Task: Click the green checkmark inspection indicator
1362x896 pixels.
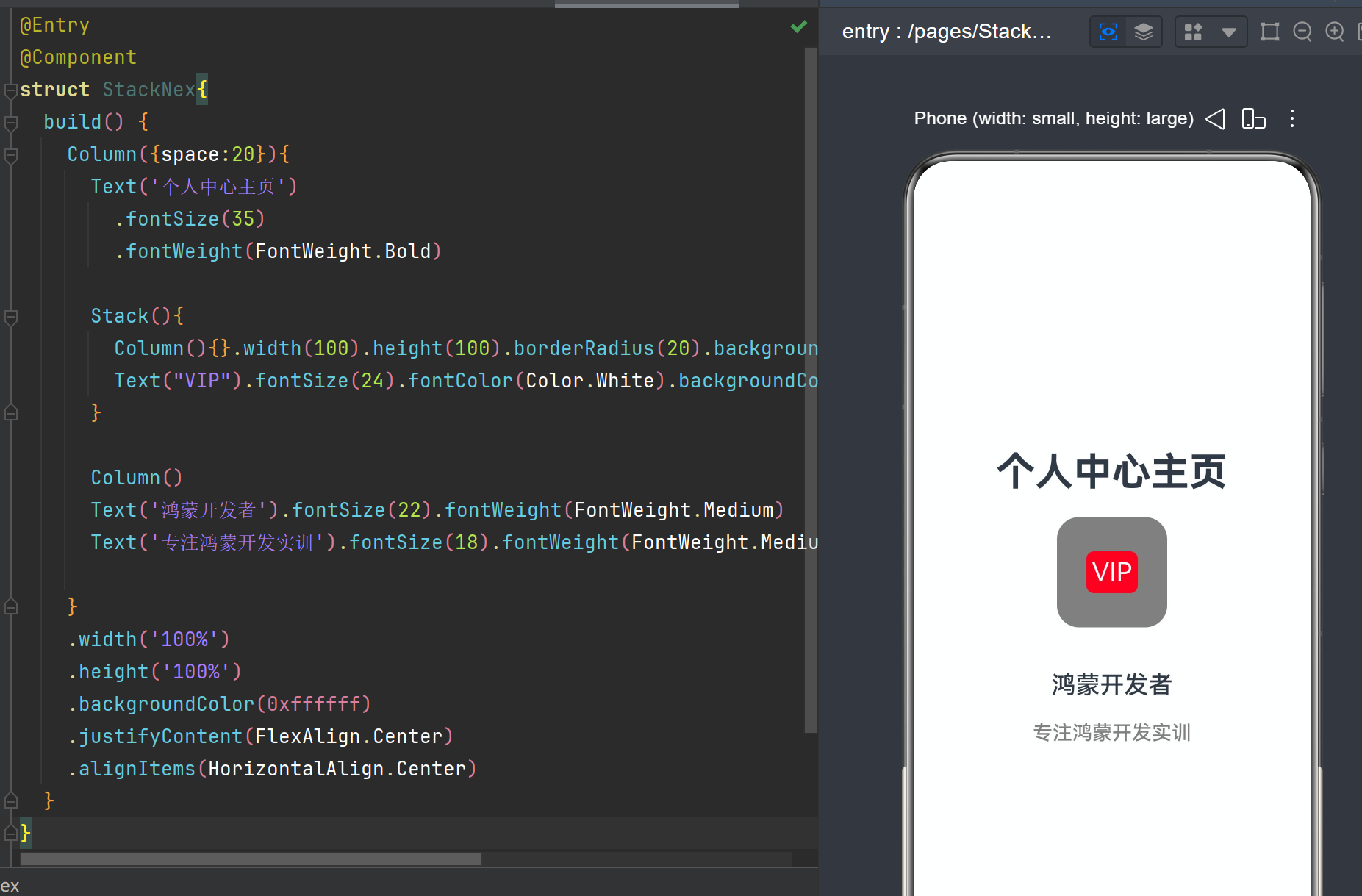Action: pyautogui.click(x=798, y=26)
